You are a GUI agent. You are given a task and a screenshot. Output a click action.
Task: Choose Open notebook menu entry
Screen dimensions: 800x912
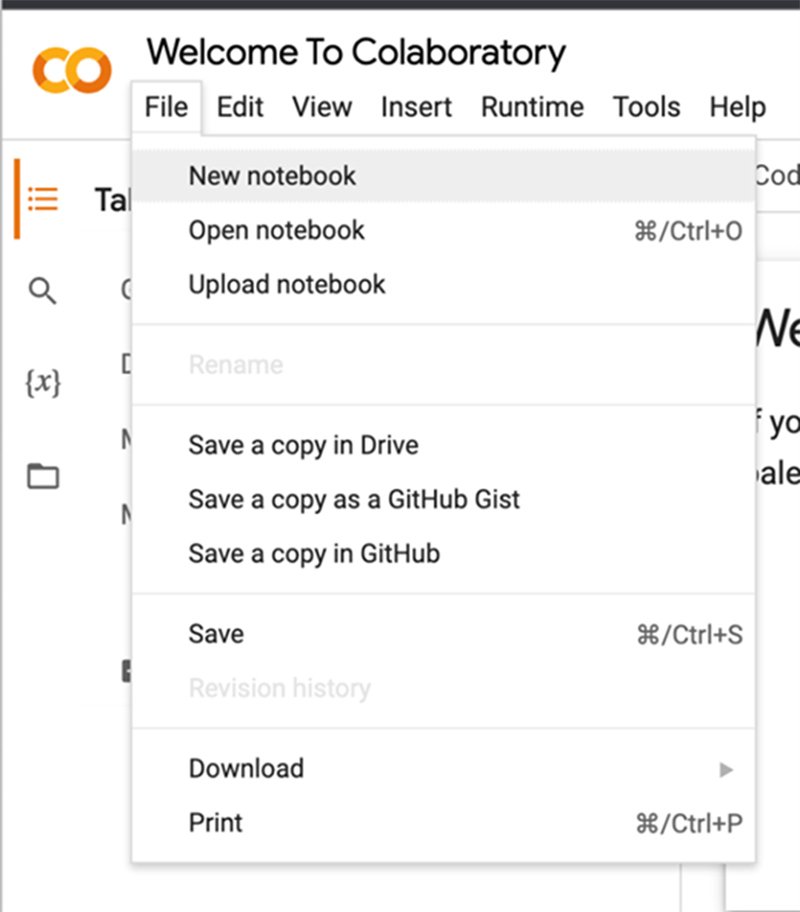tap(277, 230)
